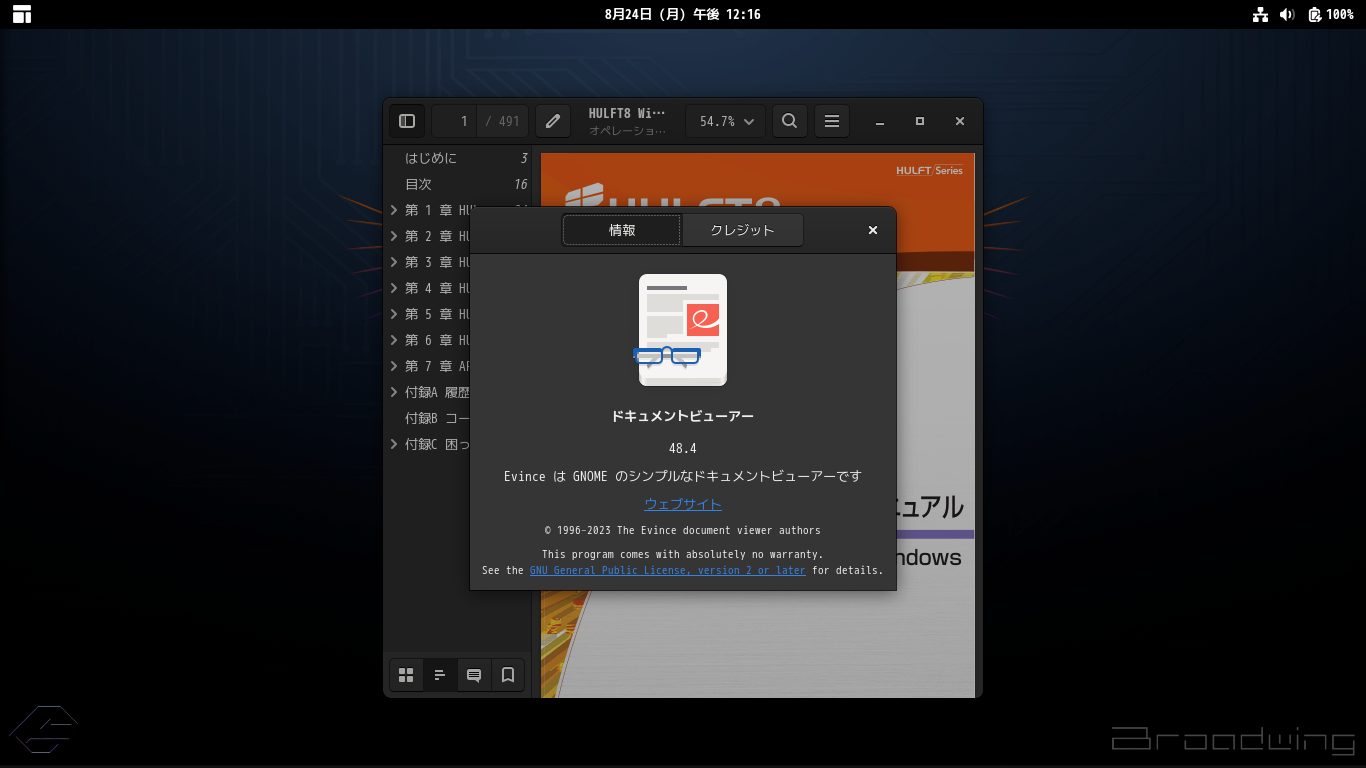This screenshot has height=768, width=1366.
Task: Show outline view in sidebar
Action: point(440,675)
